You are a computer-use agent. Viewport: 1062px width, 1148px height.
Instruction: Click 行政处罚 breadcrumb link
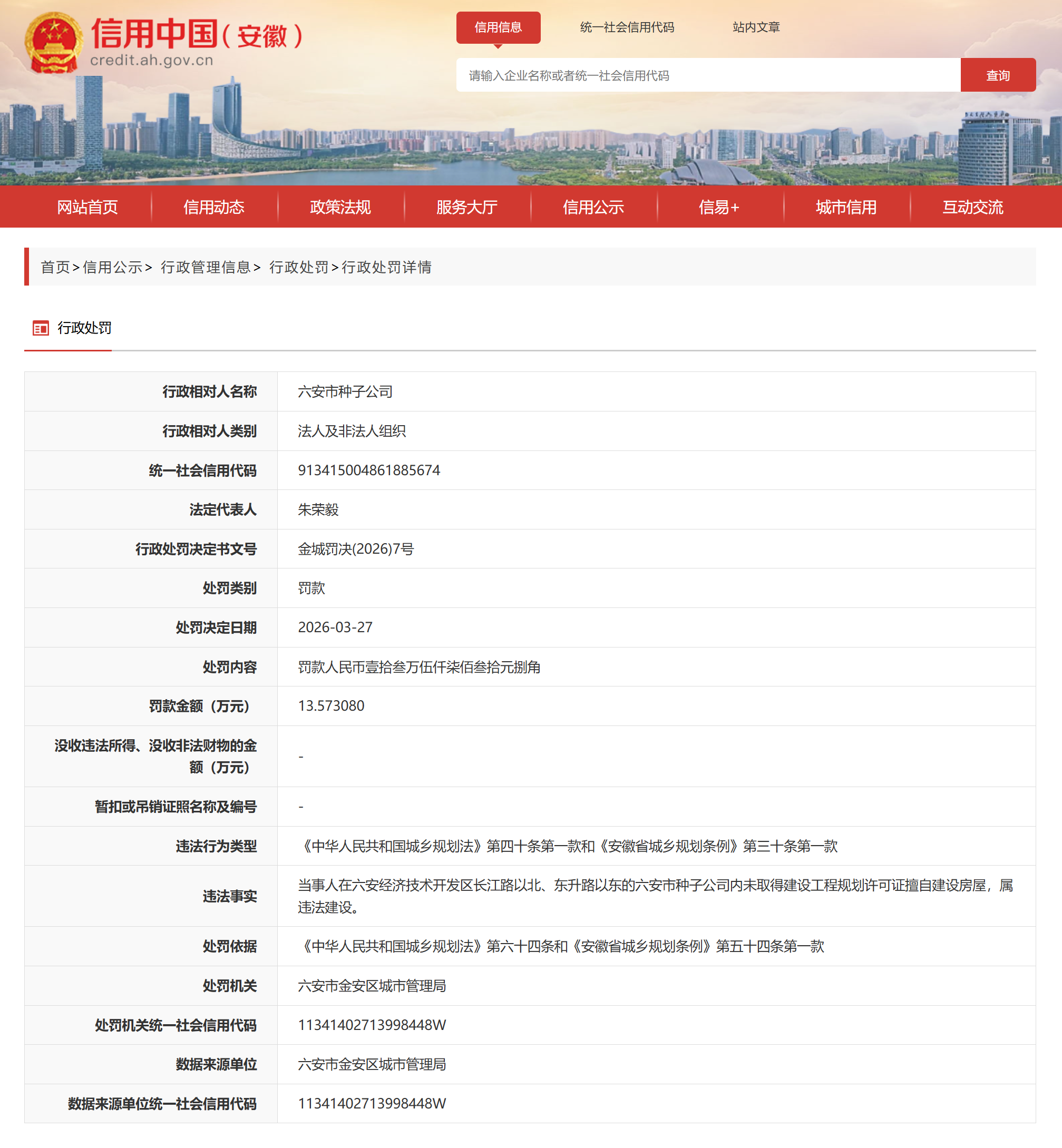(x=298, y=267)
